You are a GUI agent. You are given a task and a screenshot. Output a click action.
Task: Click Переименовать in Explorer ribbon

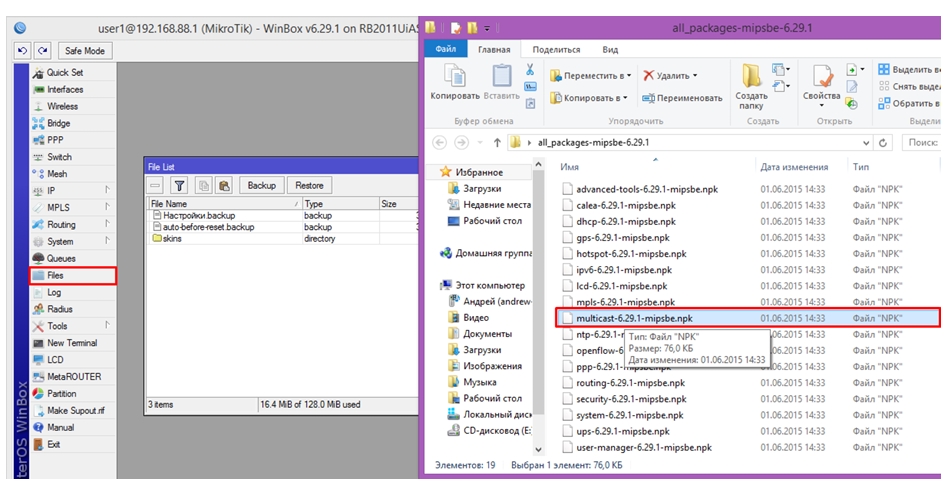pyautogui.click(x=682, y=98)
